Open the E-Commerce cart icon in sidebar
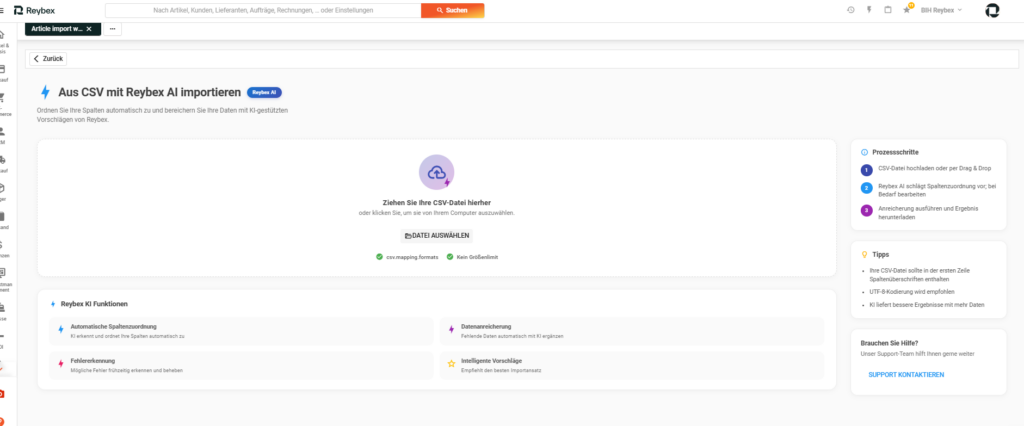The width and height of the screenshot is (1024, 426). click(2, 98)
